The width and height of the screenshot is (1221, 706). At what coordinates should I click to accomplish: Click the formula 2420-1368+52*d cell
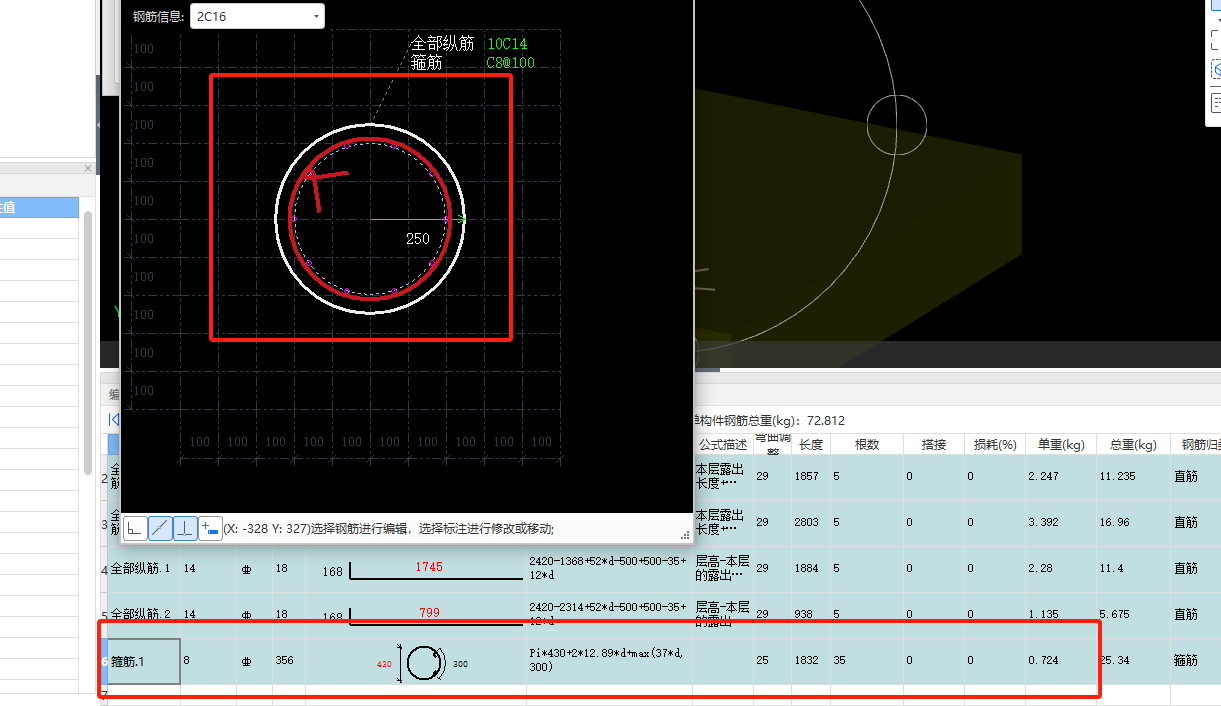pos(609,569)
